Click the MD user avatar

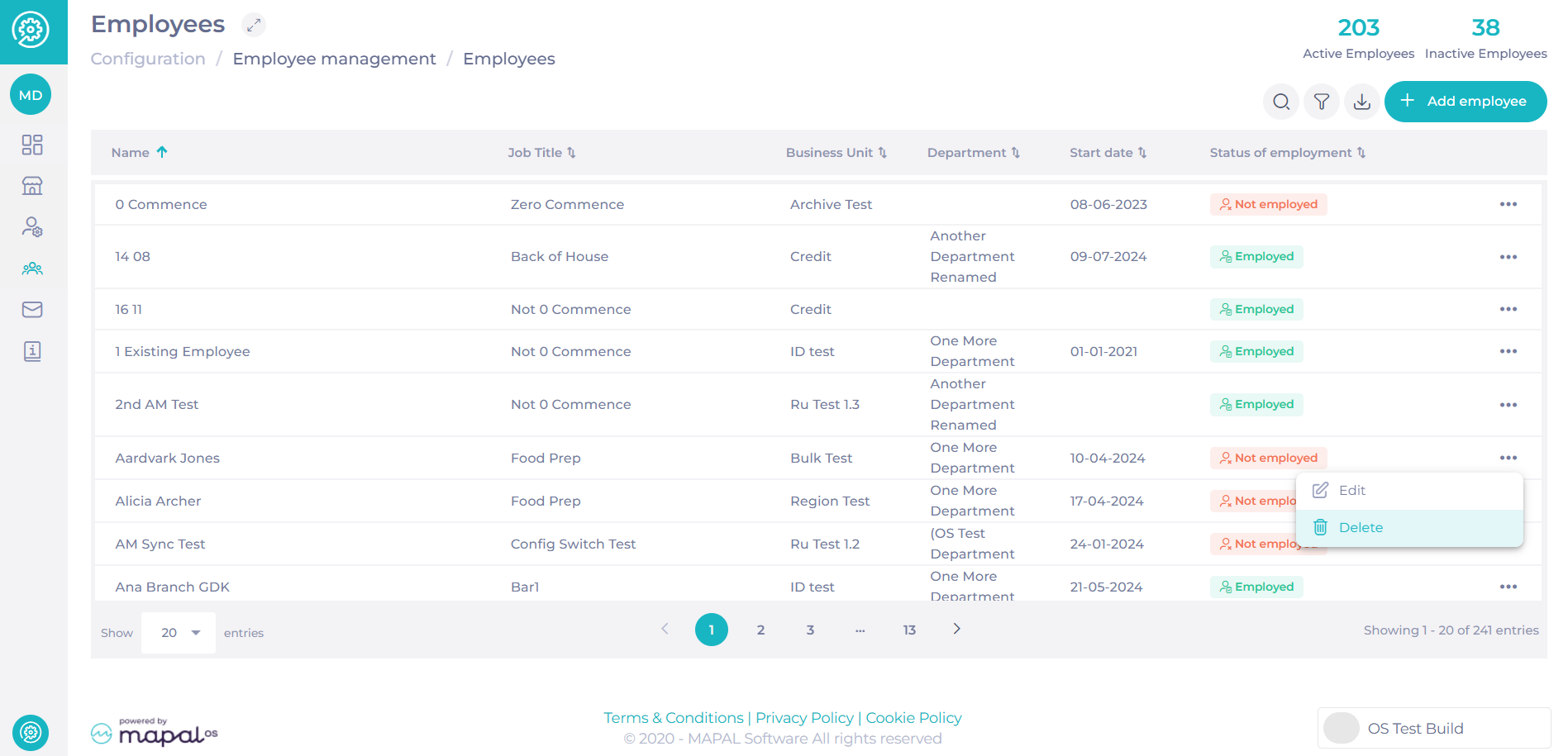(x=31, y=95)
